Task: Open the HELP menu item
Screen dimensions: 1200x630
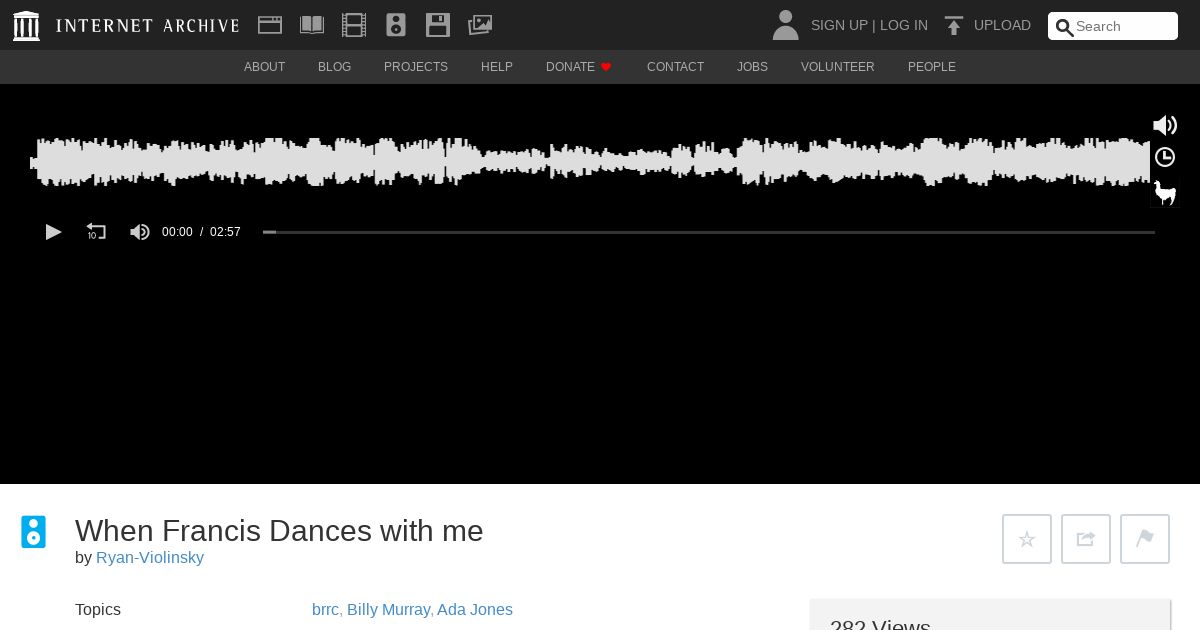Action: 497,67
